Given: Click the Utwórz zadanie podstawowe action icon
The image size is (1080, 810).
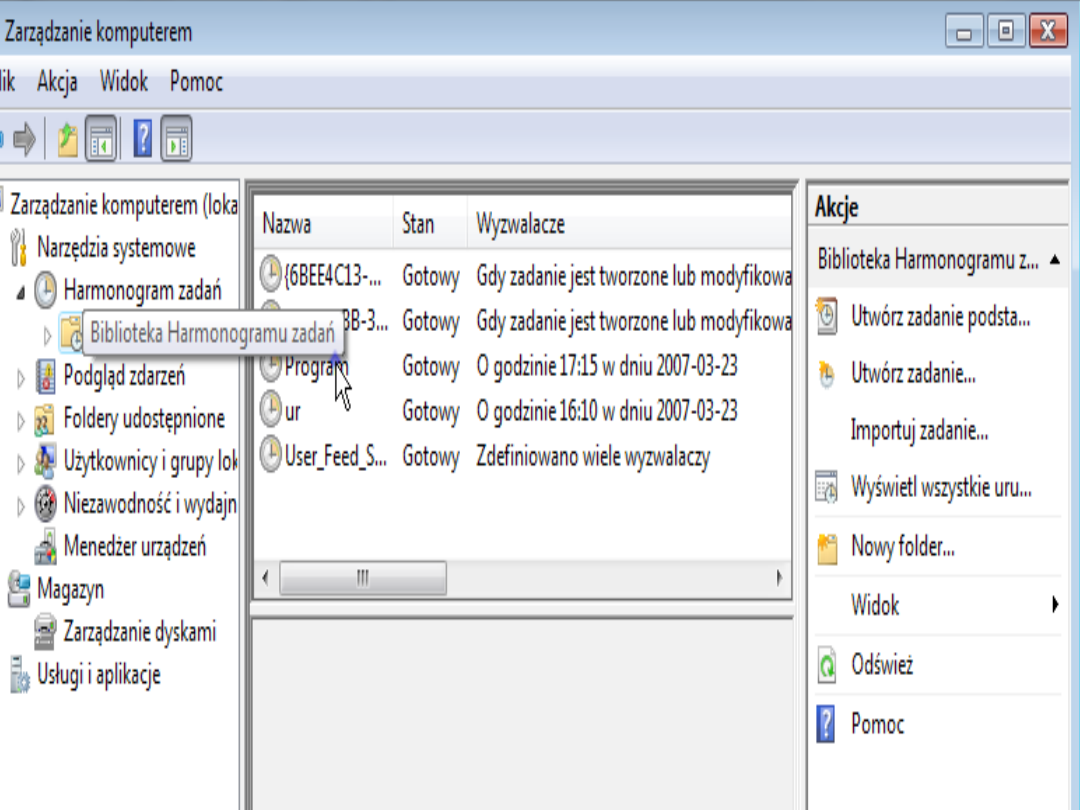Looking at the screenshot, I should (x=827, y=318).
